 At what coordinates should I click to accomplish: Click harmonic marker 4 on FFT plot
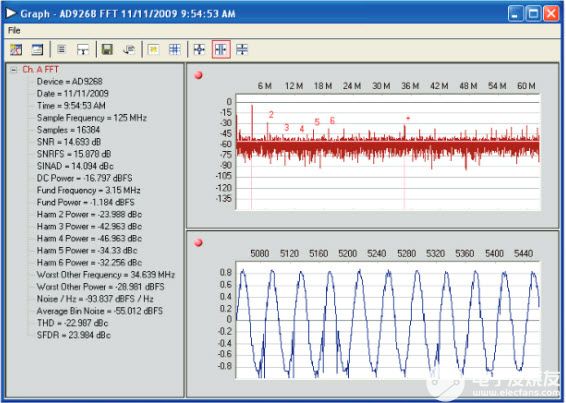coord(302,129)
